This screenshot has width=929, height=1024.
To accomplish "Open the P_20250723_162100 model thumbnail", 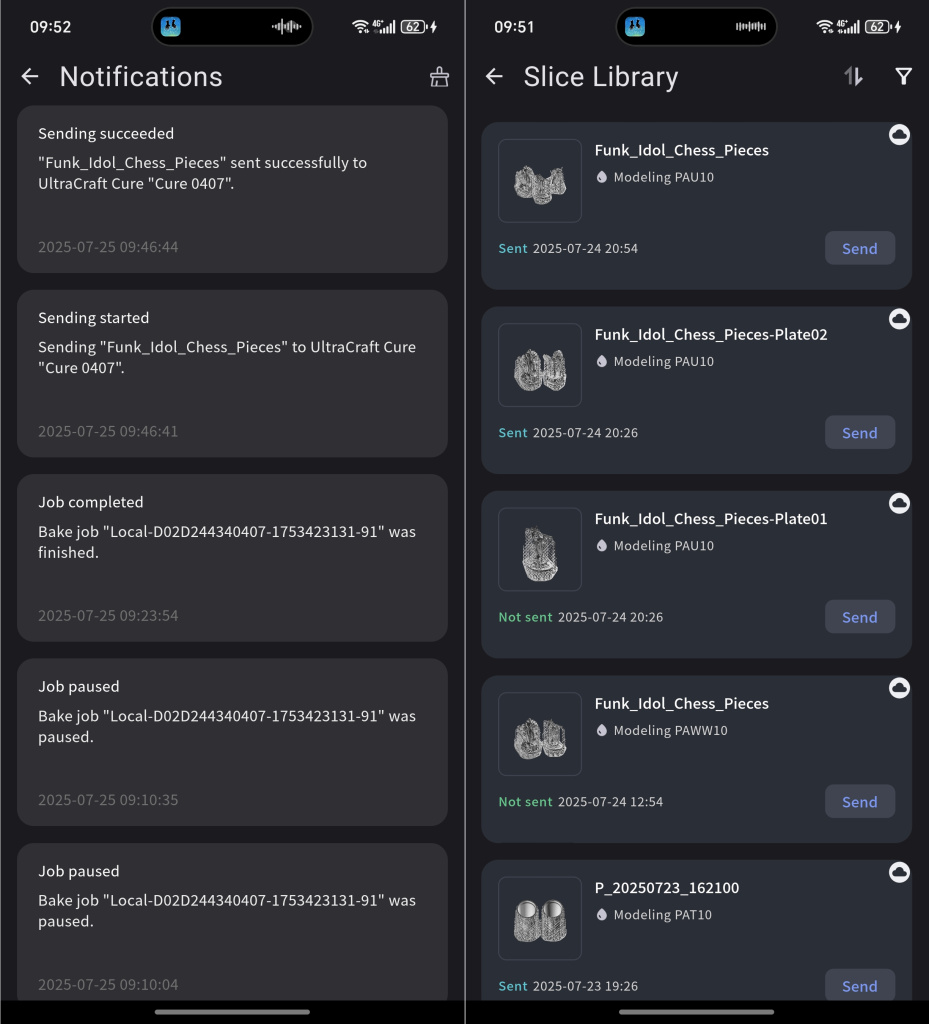I will (540, 918).
